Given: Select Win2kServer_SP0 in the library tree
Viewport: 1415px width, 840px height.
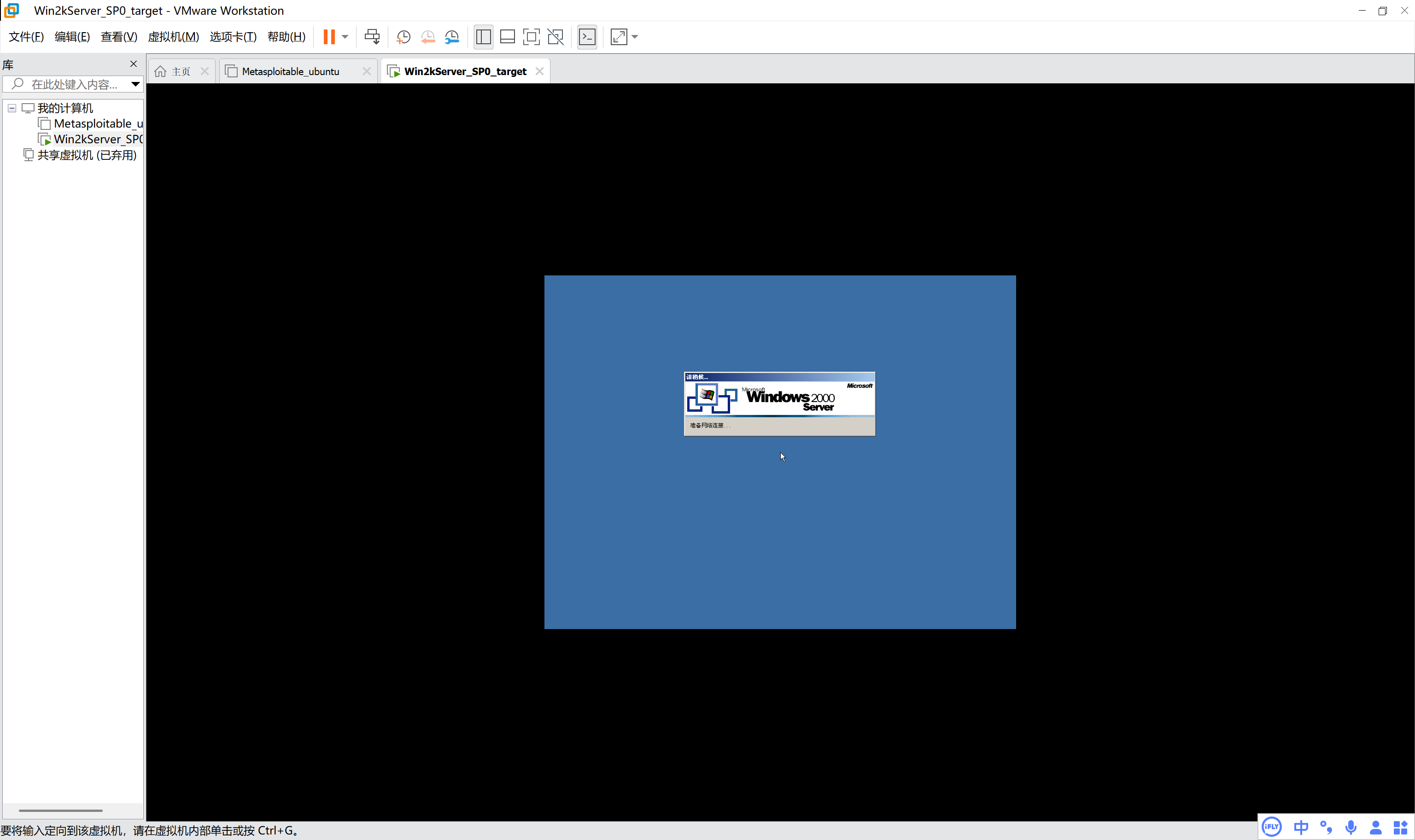Looking at the screenshot, I should (x=97, y=139).
